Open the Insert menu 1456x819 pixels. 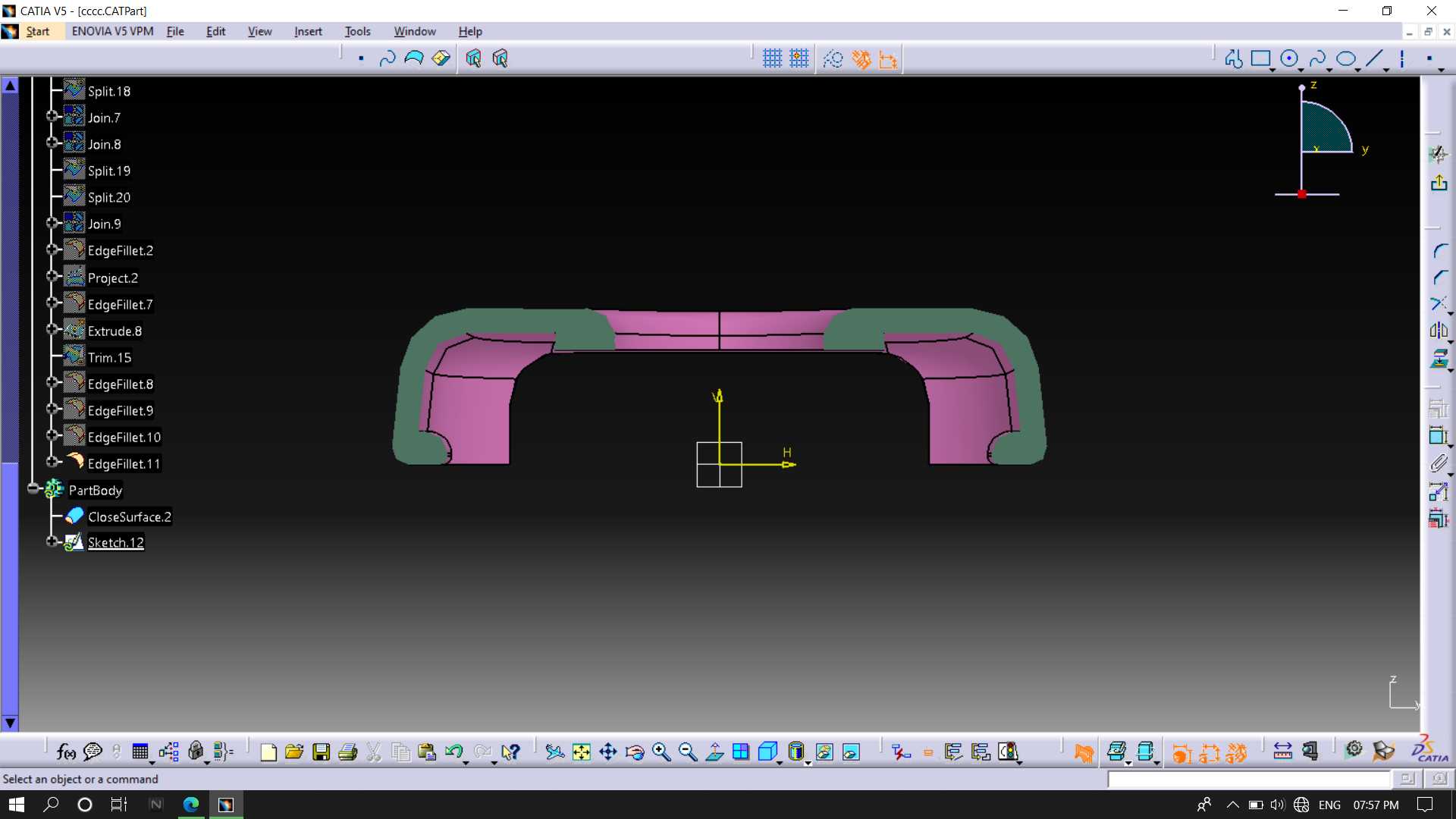(308, 31)
